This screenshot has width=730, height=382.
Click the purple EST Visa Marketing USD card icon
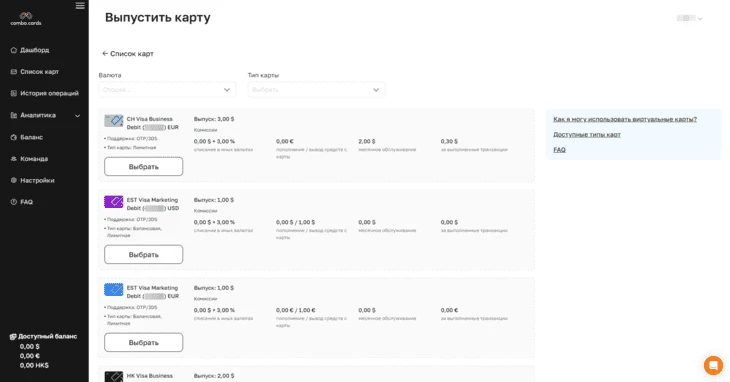tap(114, 201)
